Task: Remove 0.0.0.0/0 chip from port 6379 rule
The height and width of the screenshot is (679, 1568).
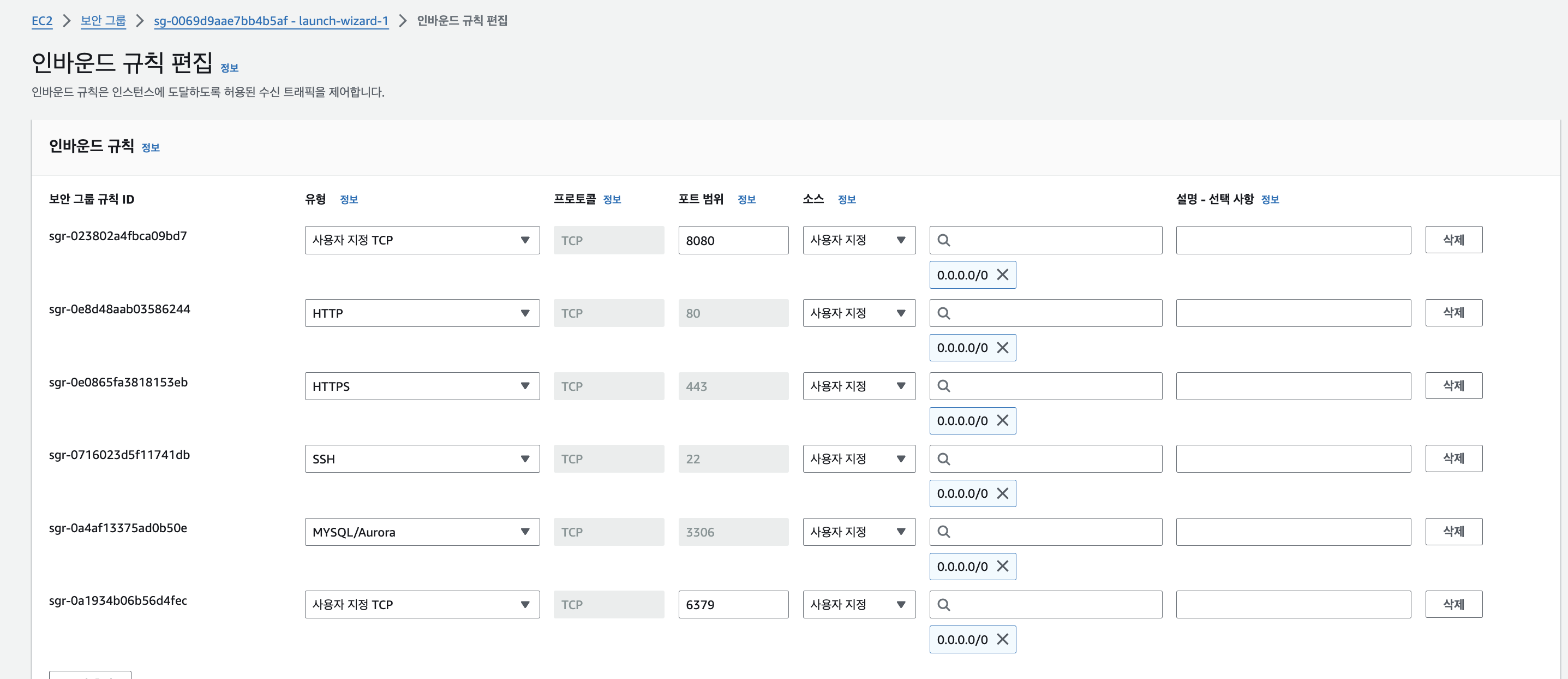Action: [x=1003, y=639]
